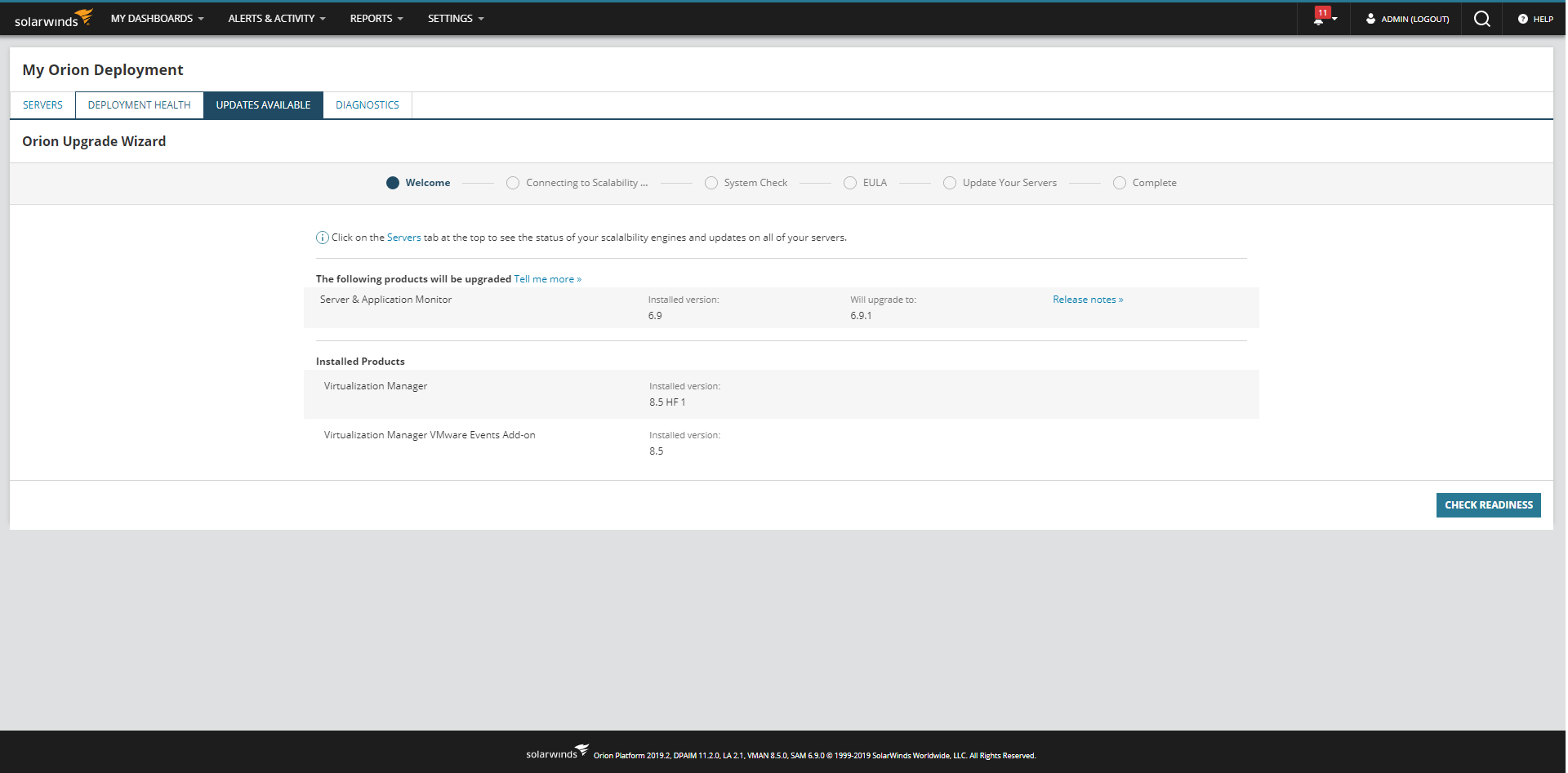Expand the notifications dropdown arrow

coord(1334,19)
